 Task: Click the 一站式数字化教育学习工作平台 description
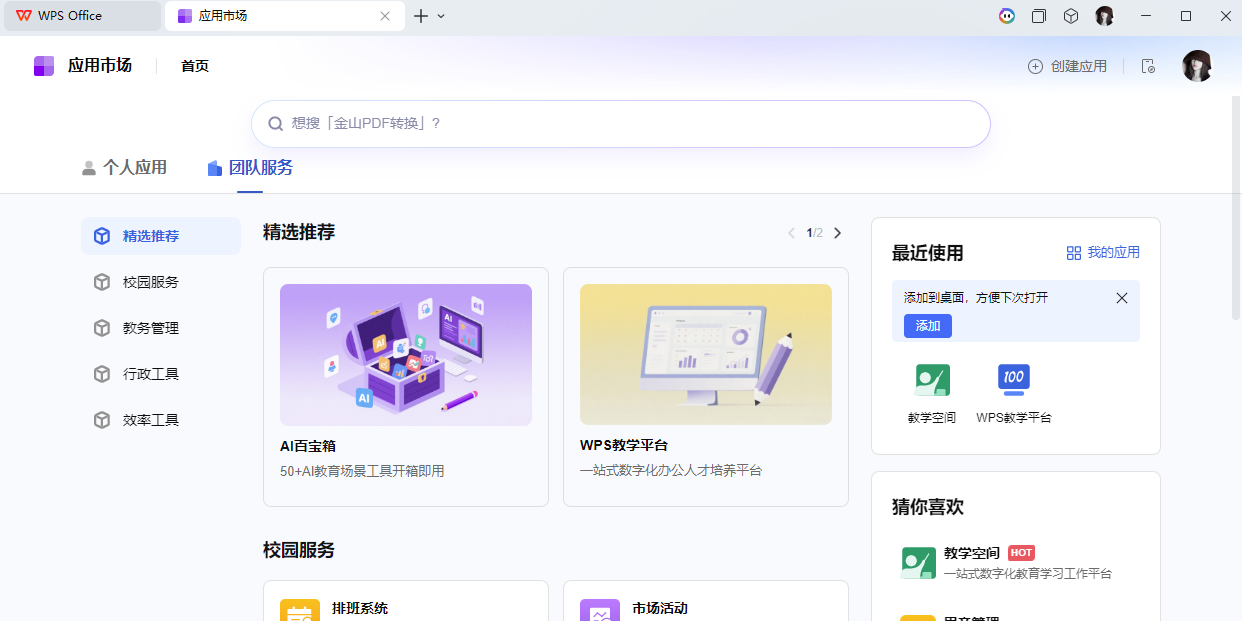[x=1028, y=574]
